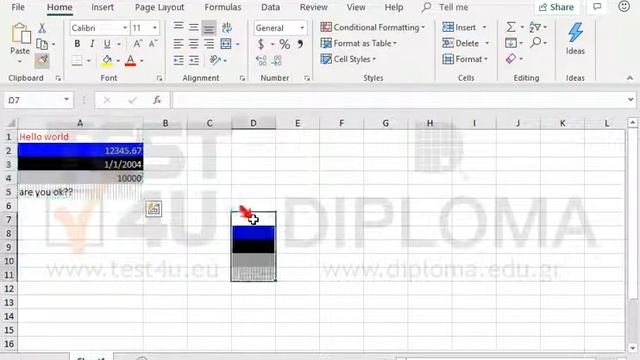Open Format cells menu
The image size is (640, 360).
click(465, 59)
